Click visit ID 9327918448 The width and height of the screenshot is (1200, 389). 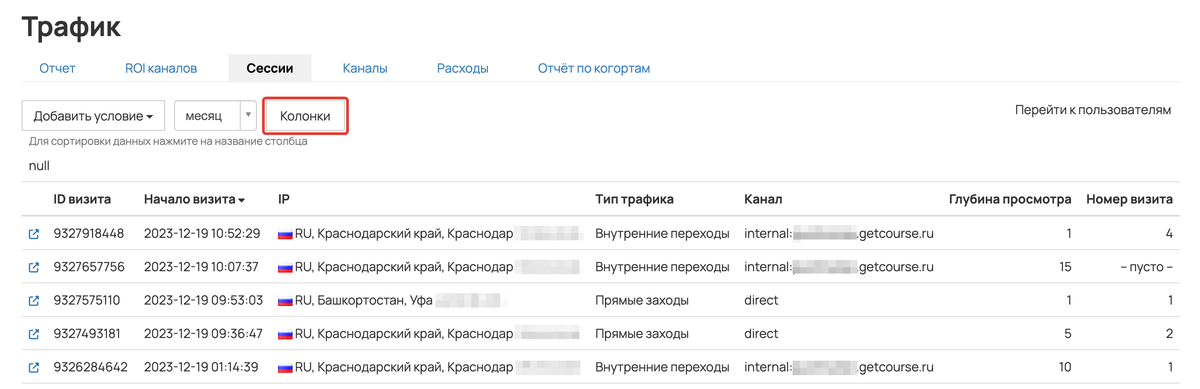click(89, 234)
